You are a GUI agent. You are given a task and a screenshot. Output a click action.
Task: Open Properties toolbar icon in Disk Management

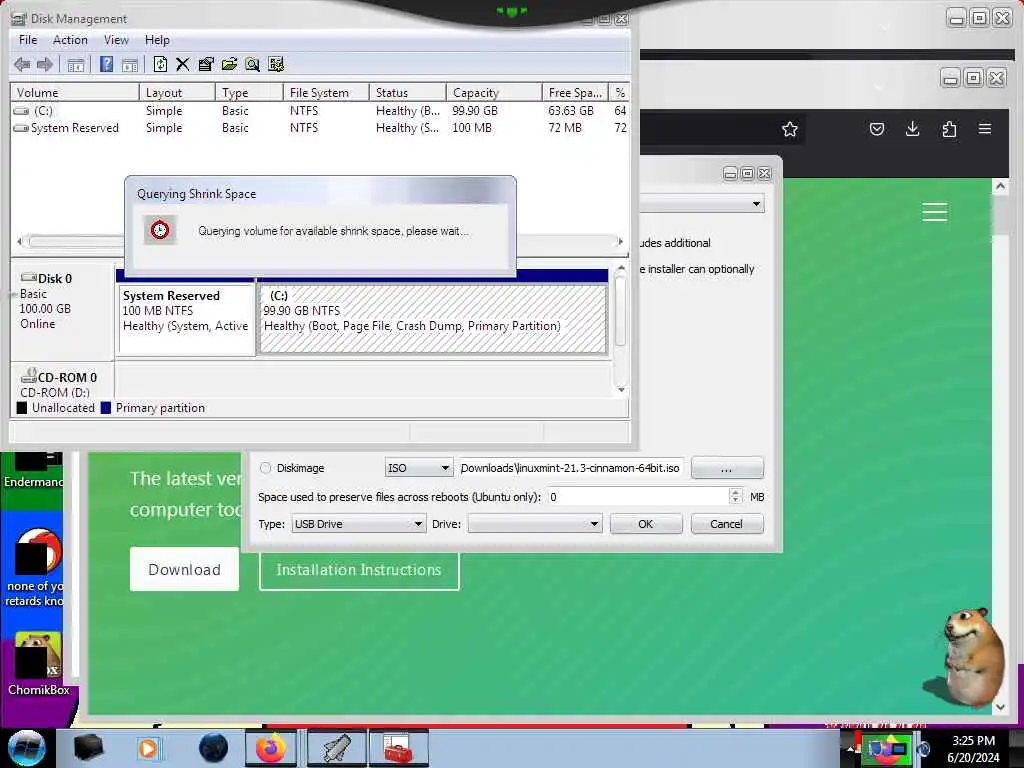206,64
